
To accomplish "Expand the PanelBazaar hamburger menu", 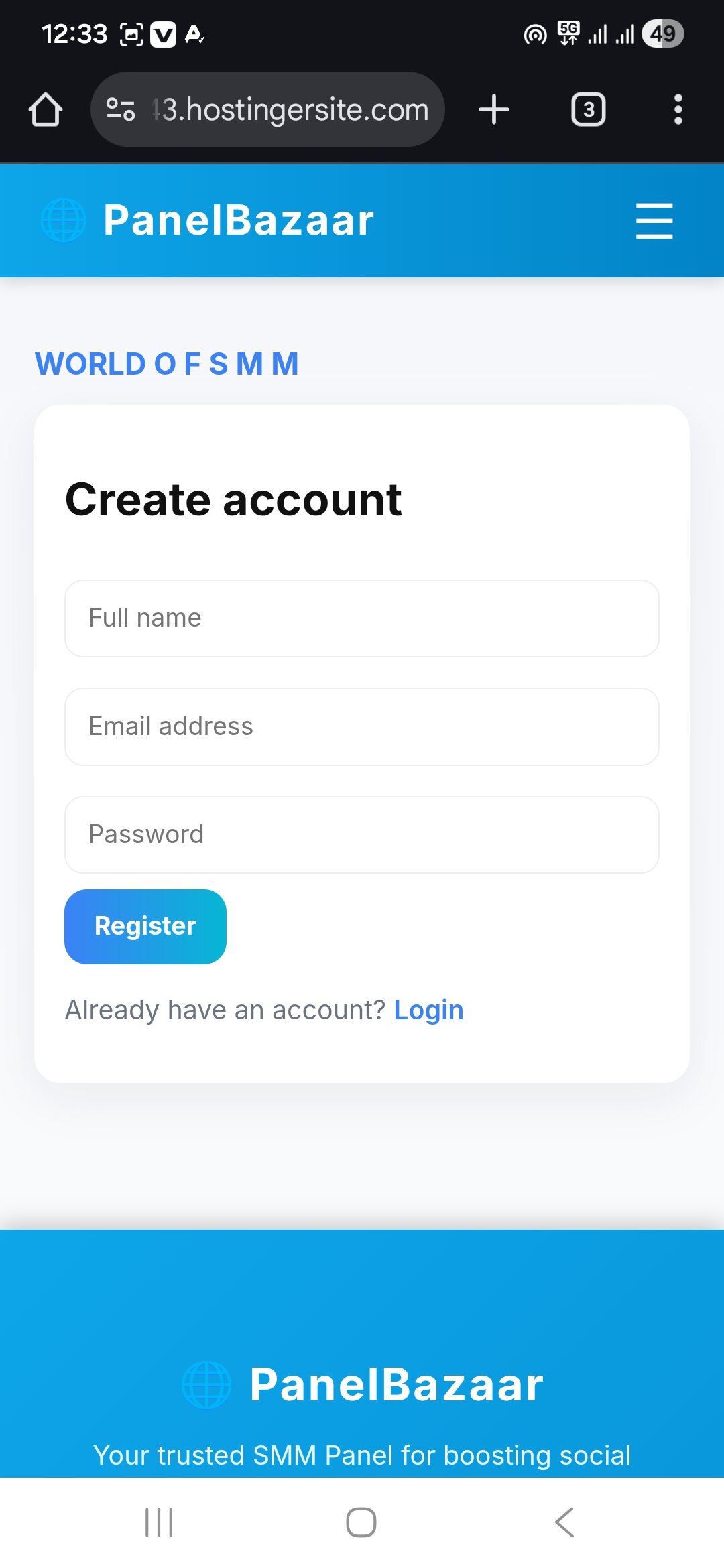I will [x=654, y=220].
